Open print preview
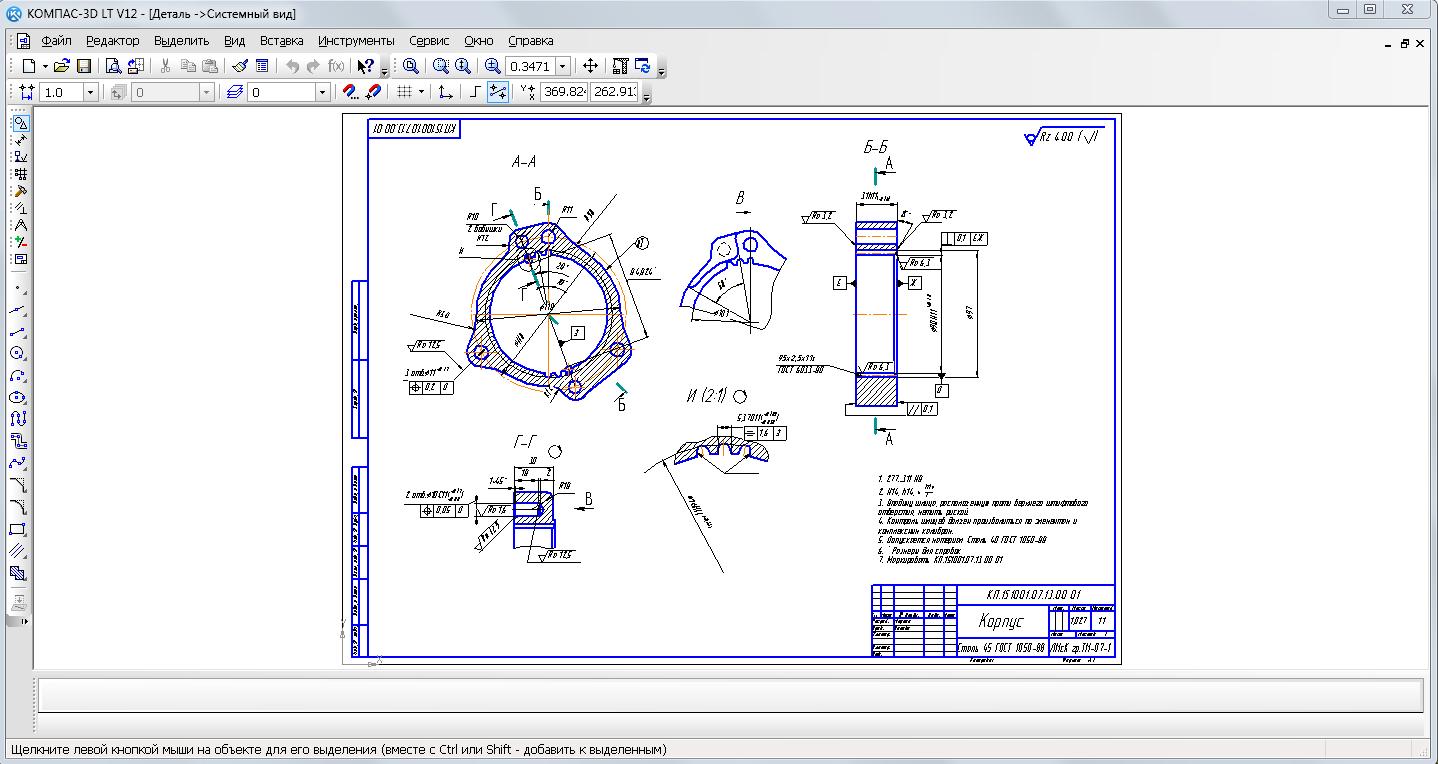 click(x=113, y=66)
